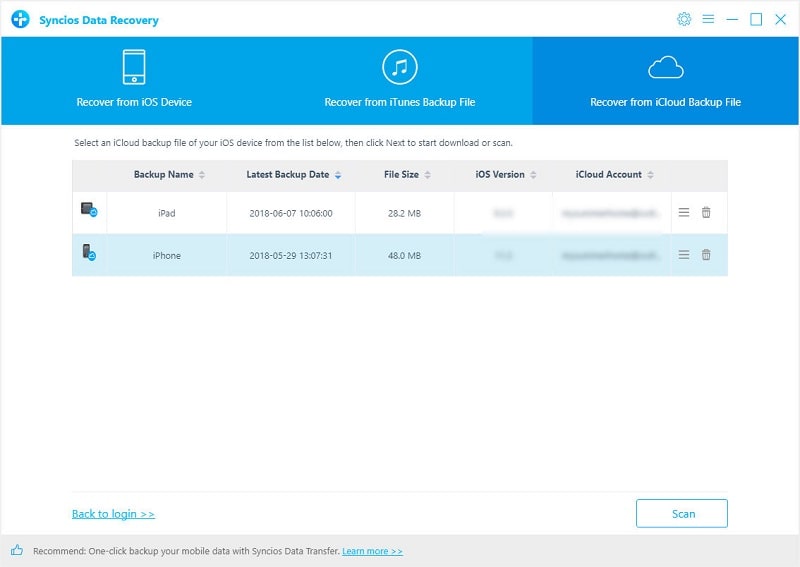Click the Syncios Data Recovery logo icon
Image resolution: width=800 pixels, height=567 pixels.
(x=20, y=19)
